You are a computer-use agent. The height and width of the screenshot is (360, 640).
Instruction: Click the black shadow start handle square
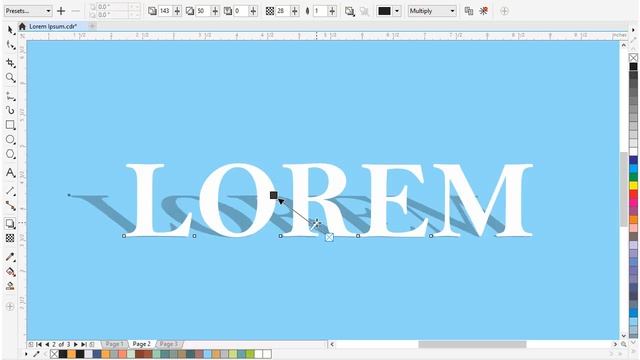274,195
